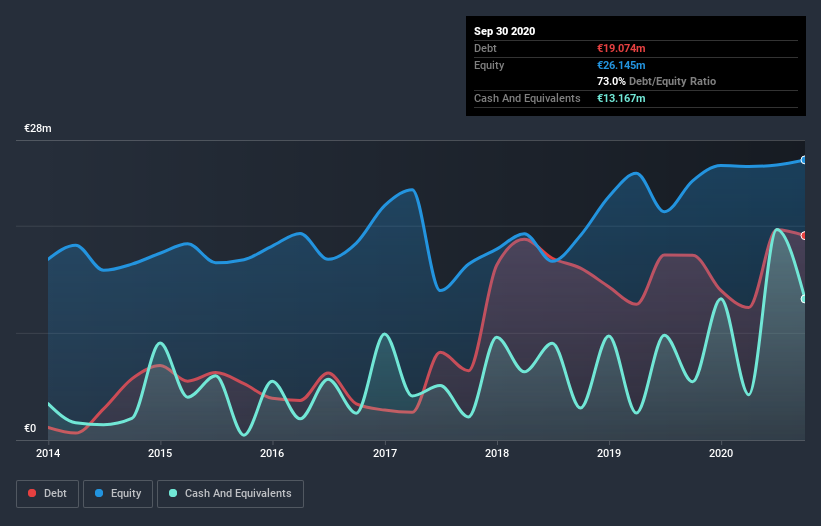This screenshot has height=526, width=821.
Task: Toggle the Cash And Equivalents legend button
Action: 230,494
